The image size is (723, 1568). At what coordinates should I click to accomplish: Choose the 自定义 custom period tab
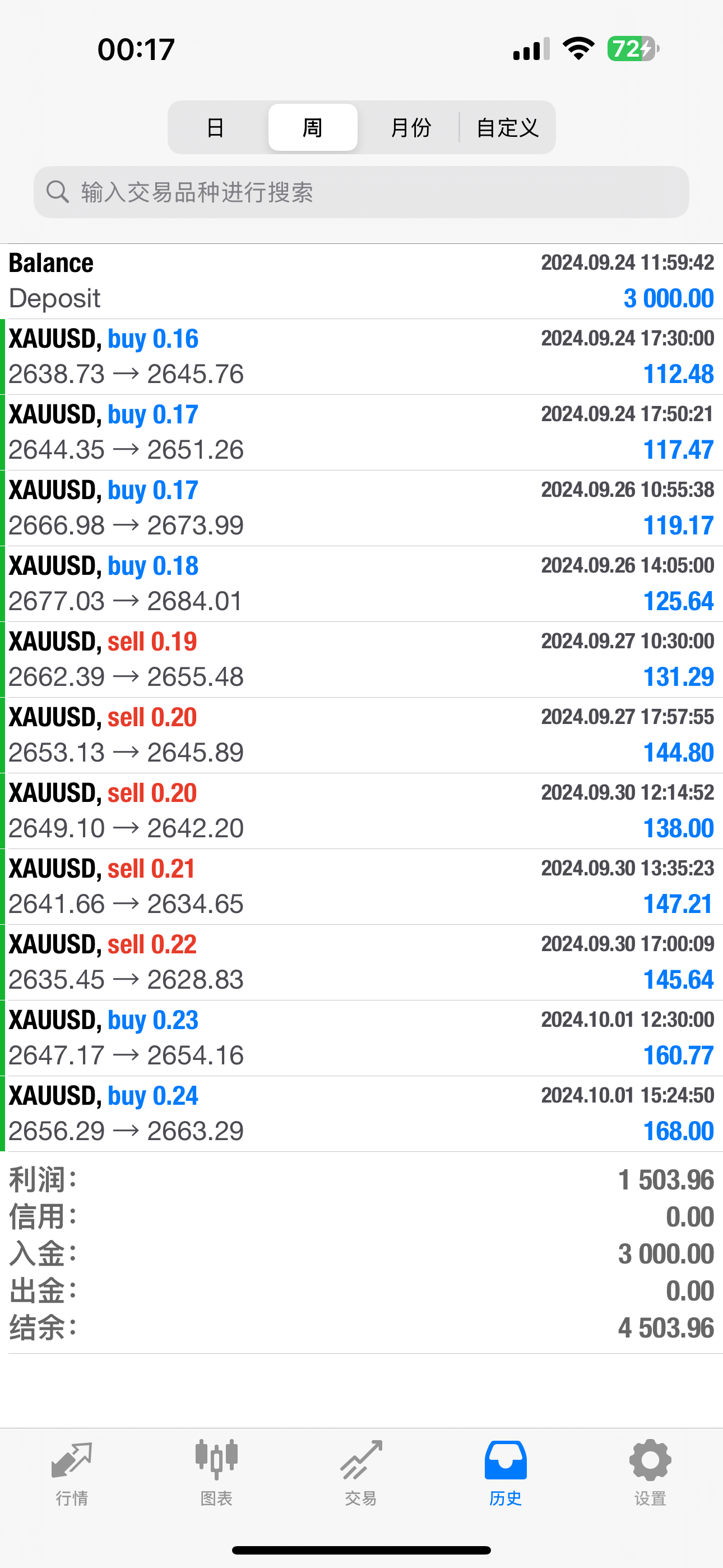click(508, 127)
